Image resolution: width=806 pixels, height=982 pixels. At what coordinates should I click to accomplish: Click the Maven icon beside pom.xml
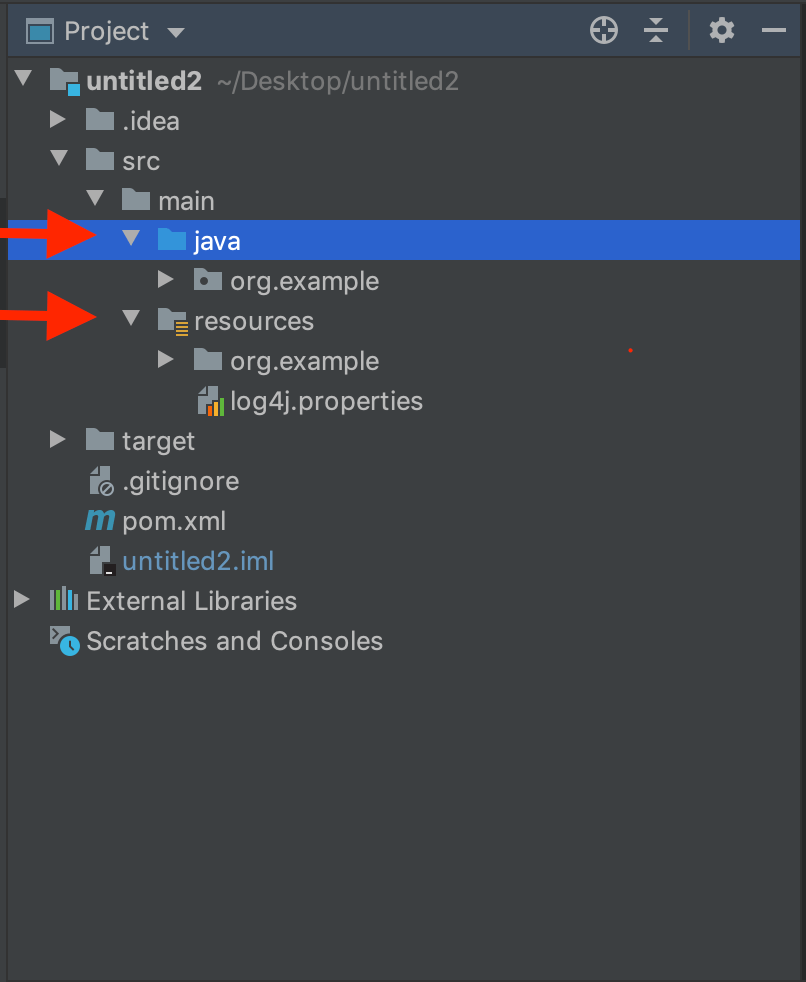click(x=99, y=520)
